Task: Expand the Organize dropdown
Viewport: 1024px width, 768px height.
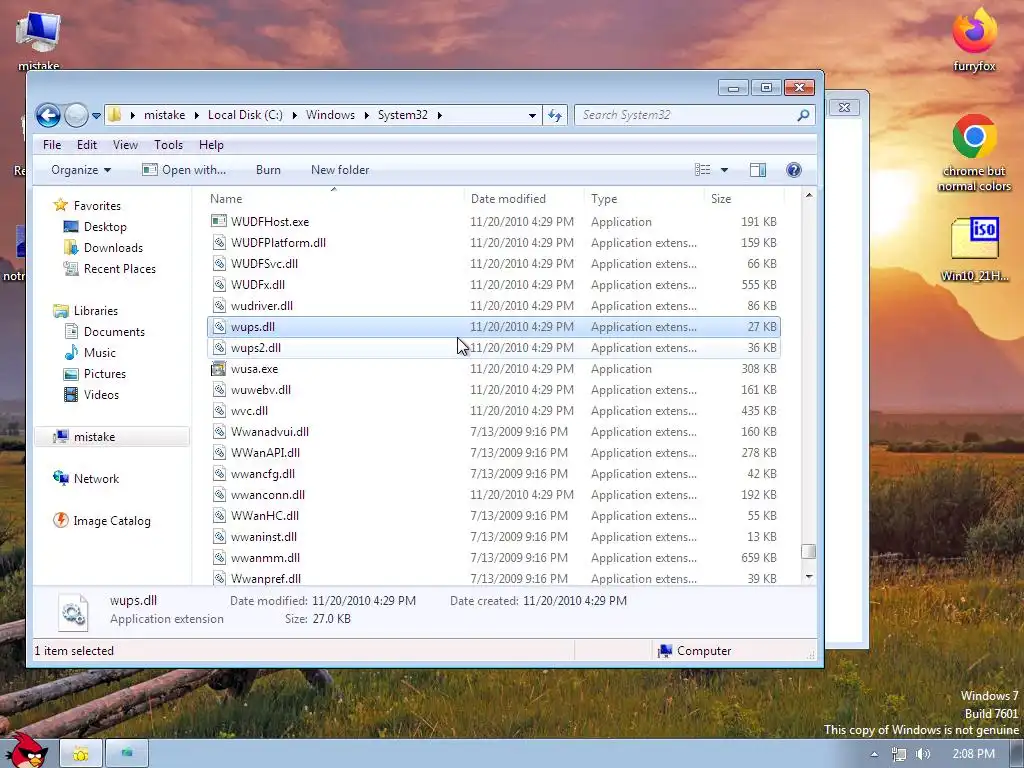Action: [81, 170]
